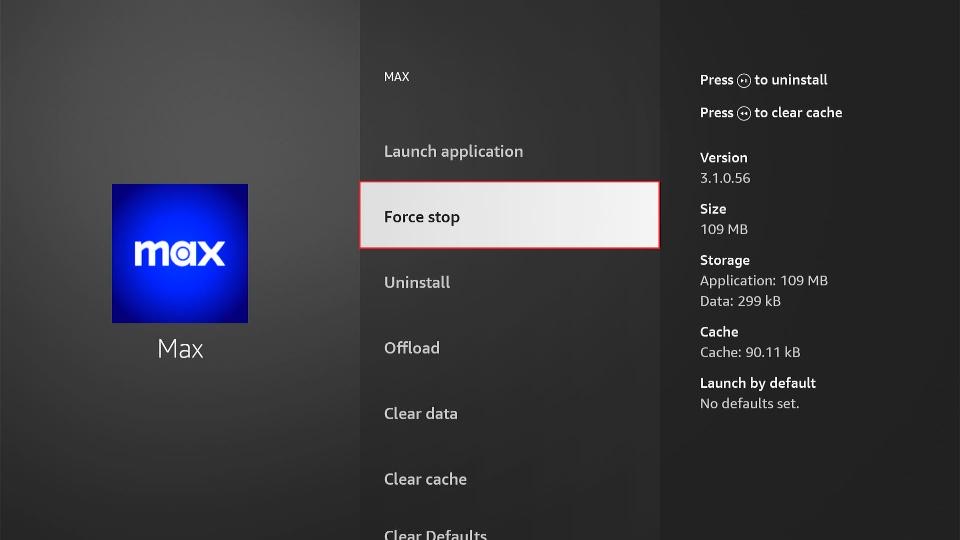Viewport: 960px width, 540px height.
Task: Choose Uninstall from the app menu
Action: [509, 282]
